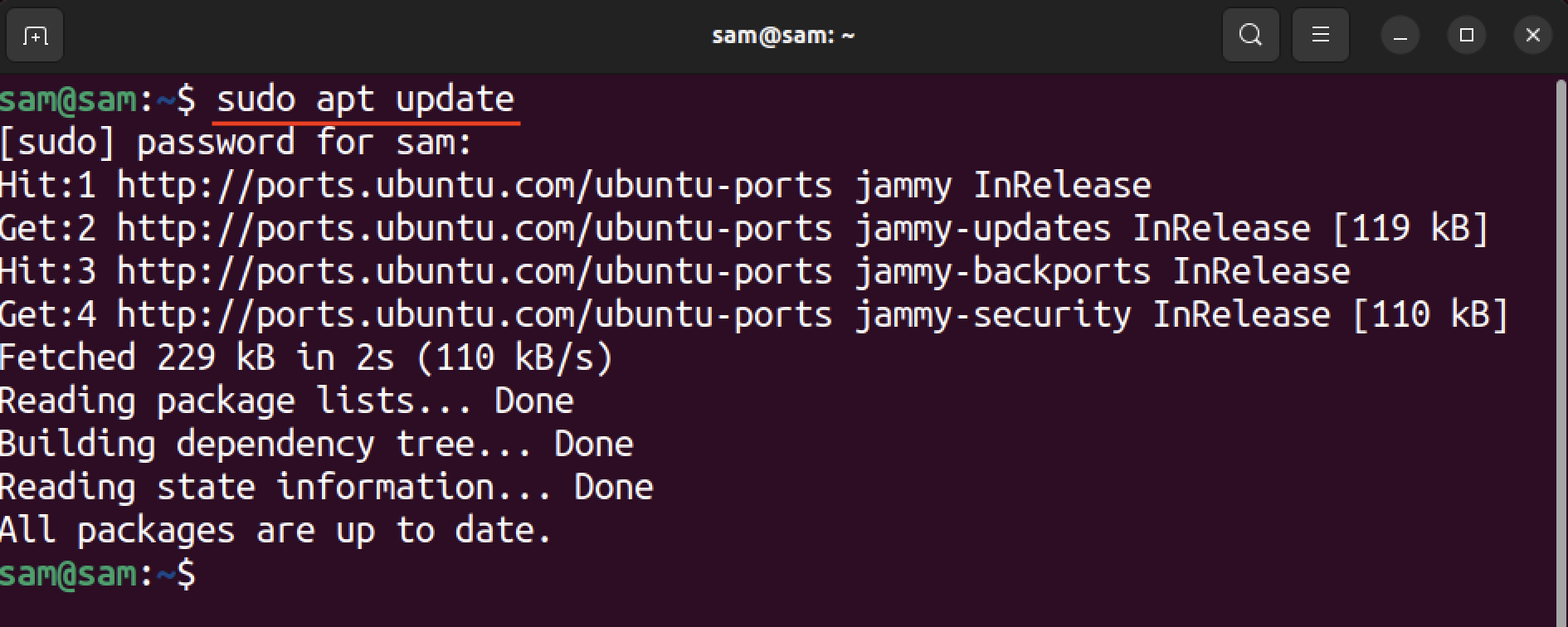Click the 'password for sam' prompt line
This screenshot has height=627, width=1568.
click(235, 142)
